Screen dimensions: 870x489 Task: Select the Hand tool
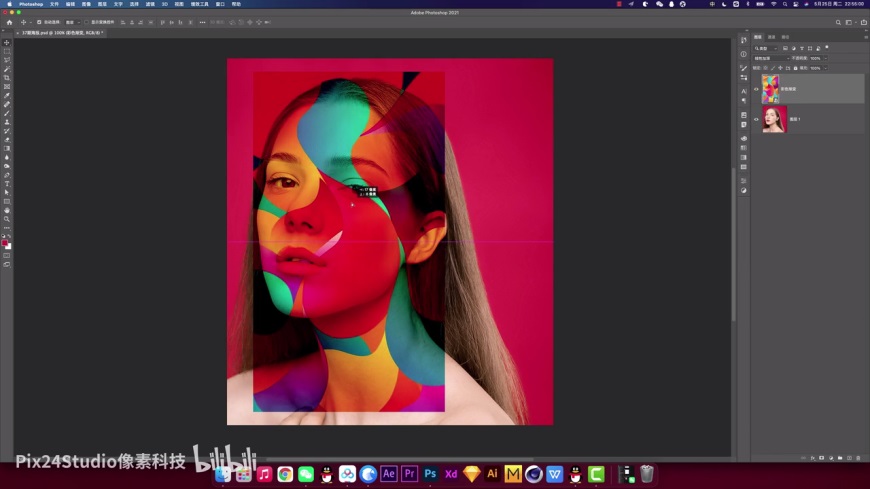coord(7,210)
